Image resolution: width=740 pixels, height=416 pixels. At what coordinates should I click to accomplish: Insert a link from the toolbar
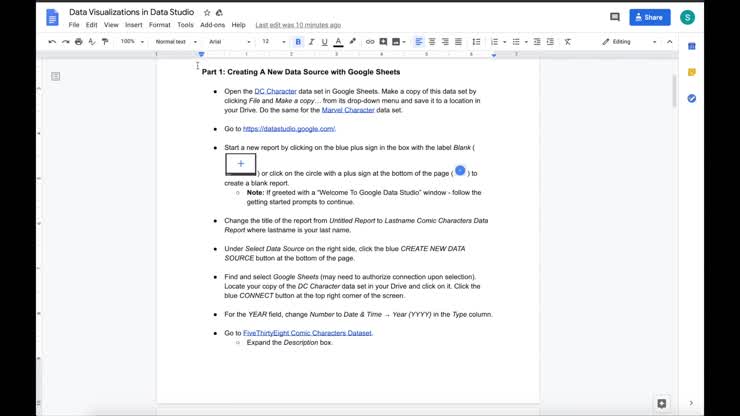tap(370, 42)
